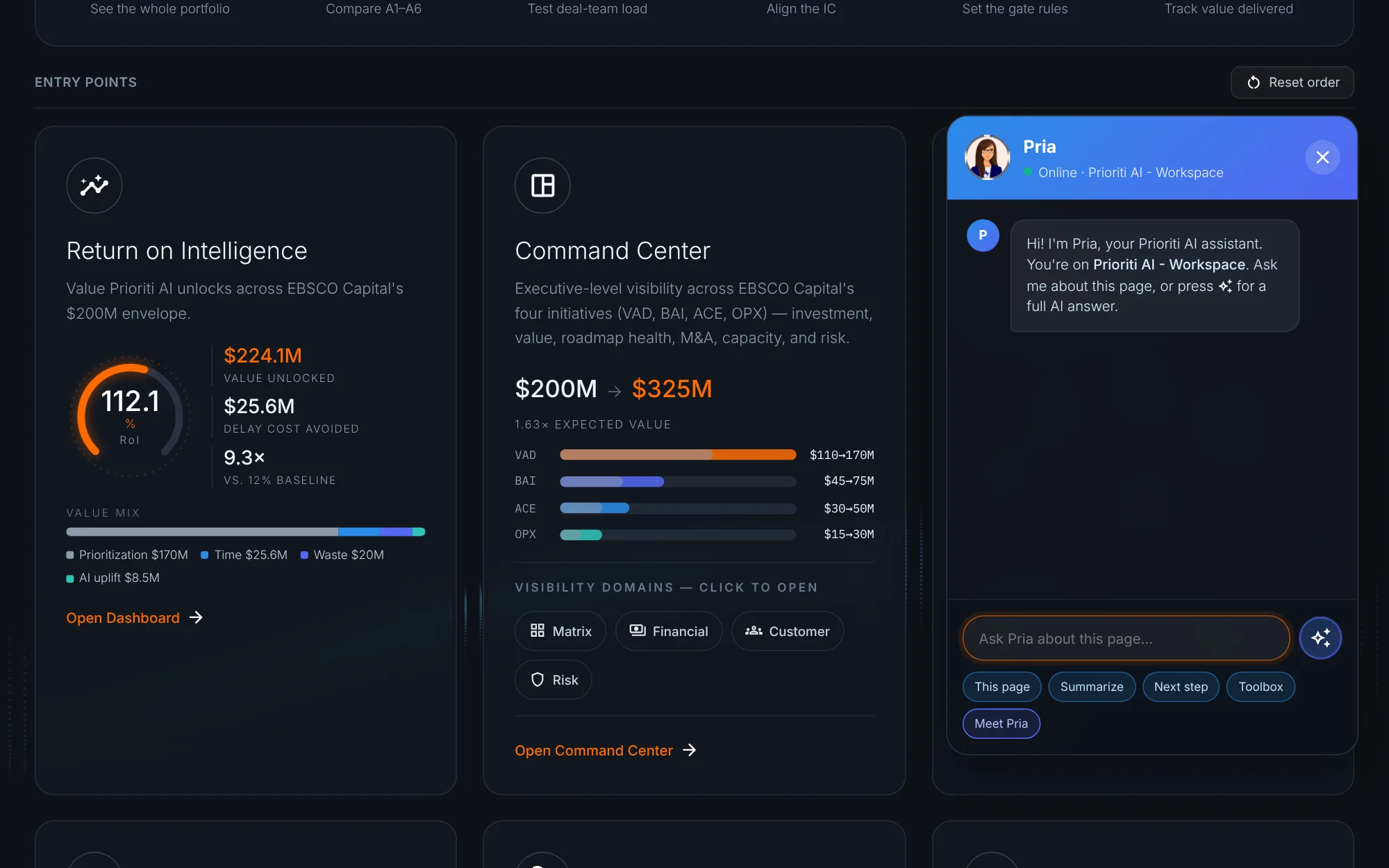Click 'Set the gate rules' step
Viewport: 1389px width, 868px height.
pos(1015,9)
